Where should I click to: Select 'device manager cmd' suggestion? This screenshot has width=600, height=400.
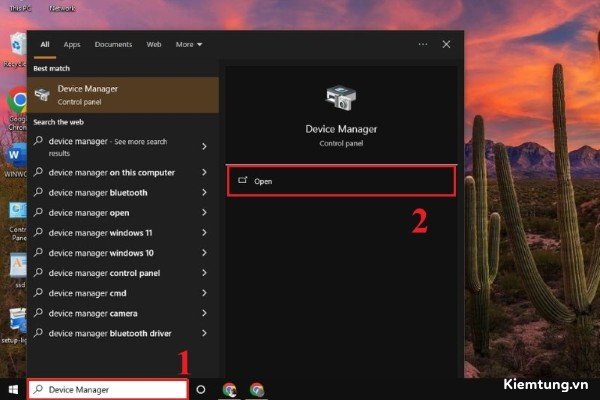123,293
